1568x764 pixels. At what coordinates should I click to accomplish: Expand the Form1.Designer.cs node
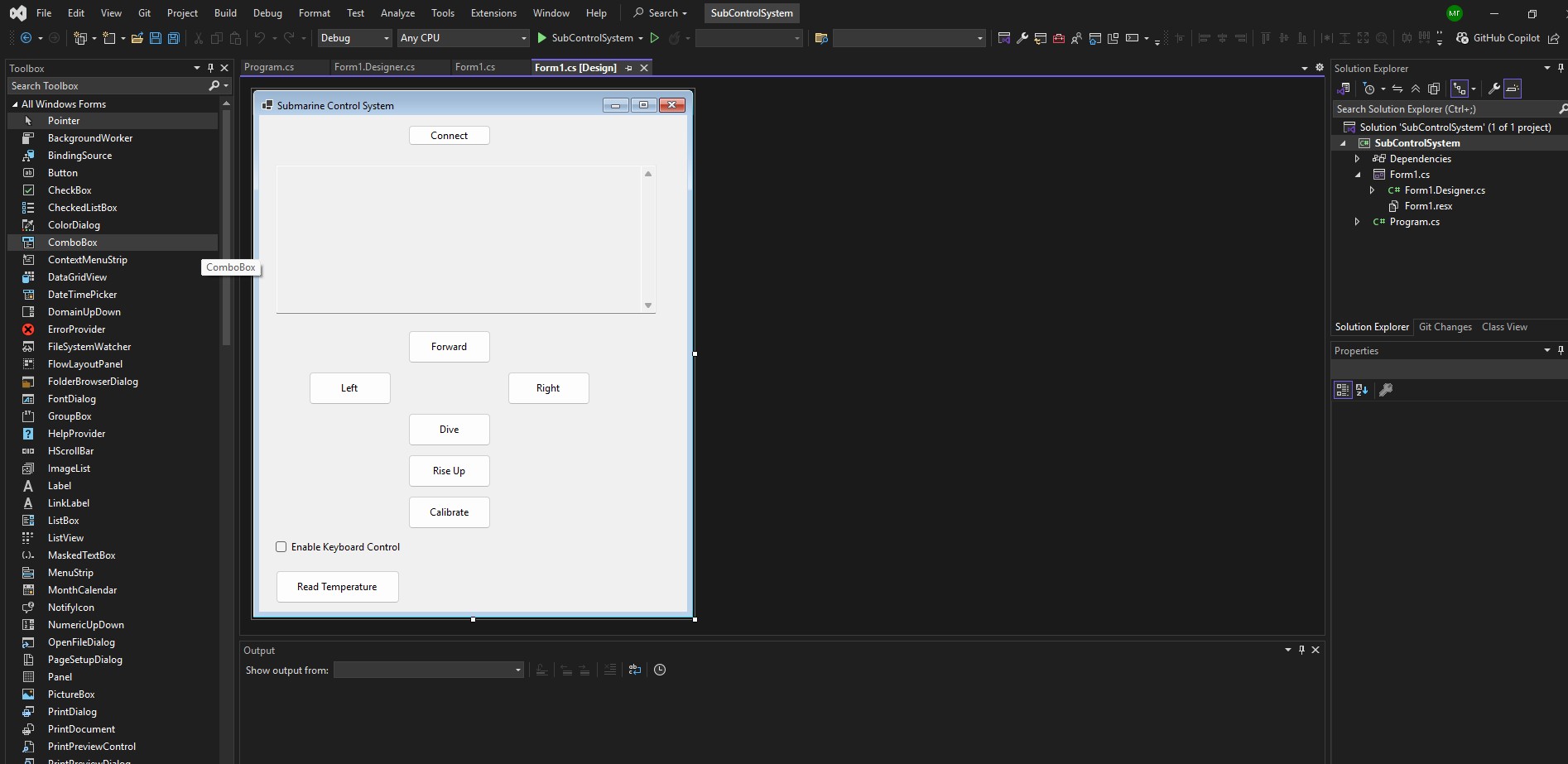tap(1372, 190)
